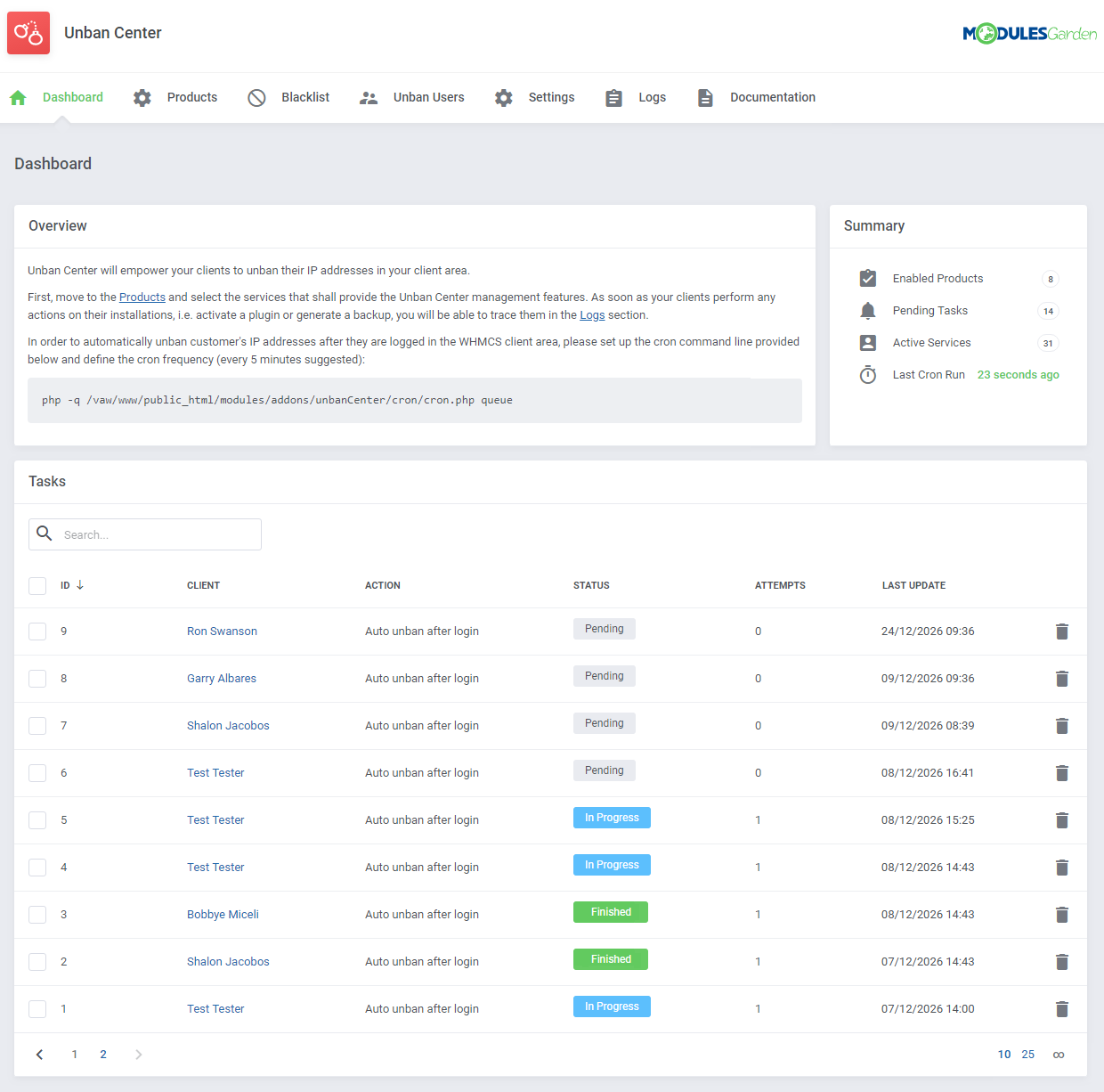Toggle the ID column sort order

click(x=71, y=585)
